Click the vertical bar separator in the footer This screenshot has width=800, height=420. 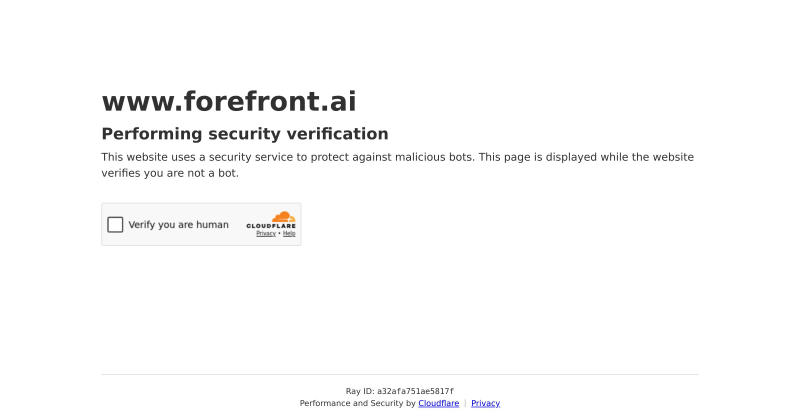point(465,403)
